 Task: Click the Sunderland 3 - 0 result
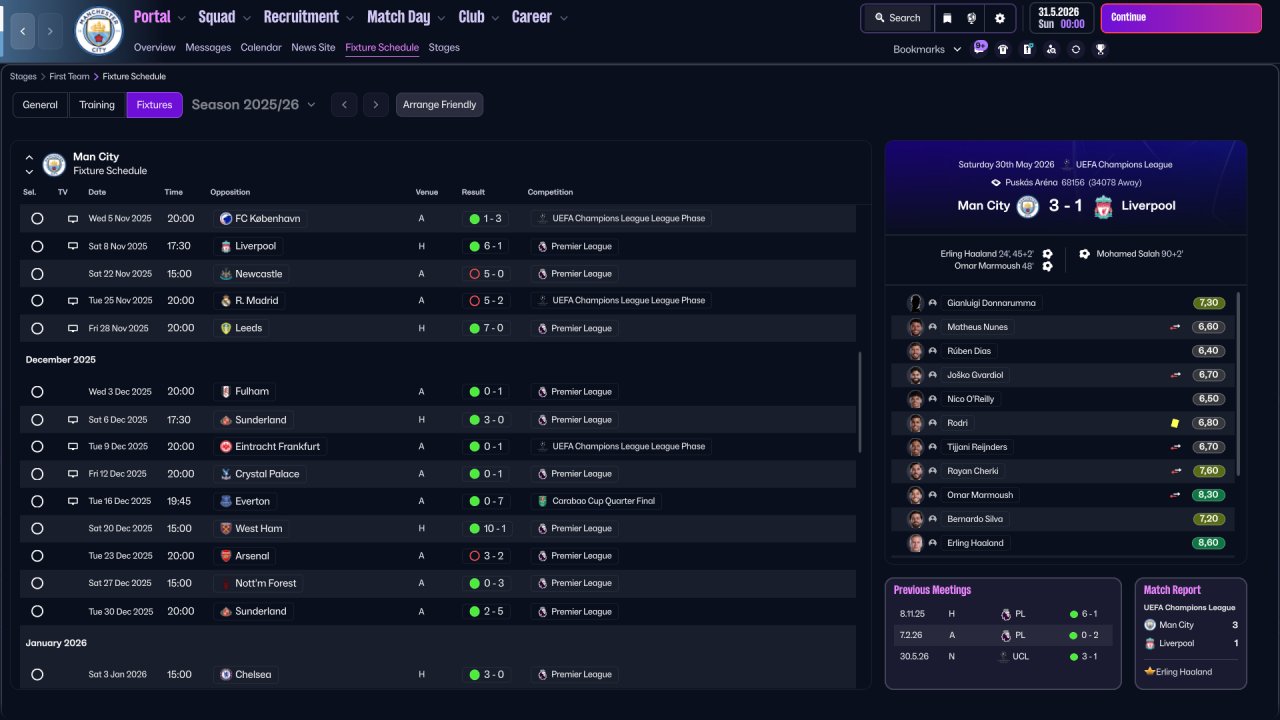click(x=488, y=420)
